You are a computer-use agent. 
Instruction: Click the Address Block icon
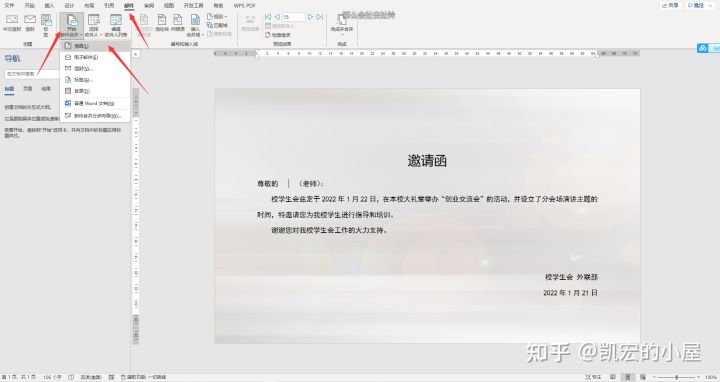click(x=162, y=22)
